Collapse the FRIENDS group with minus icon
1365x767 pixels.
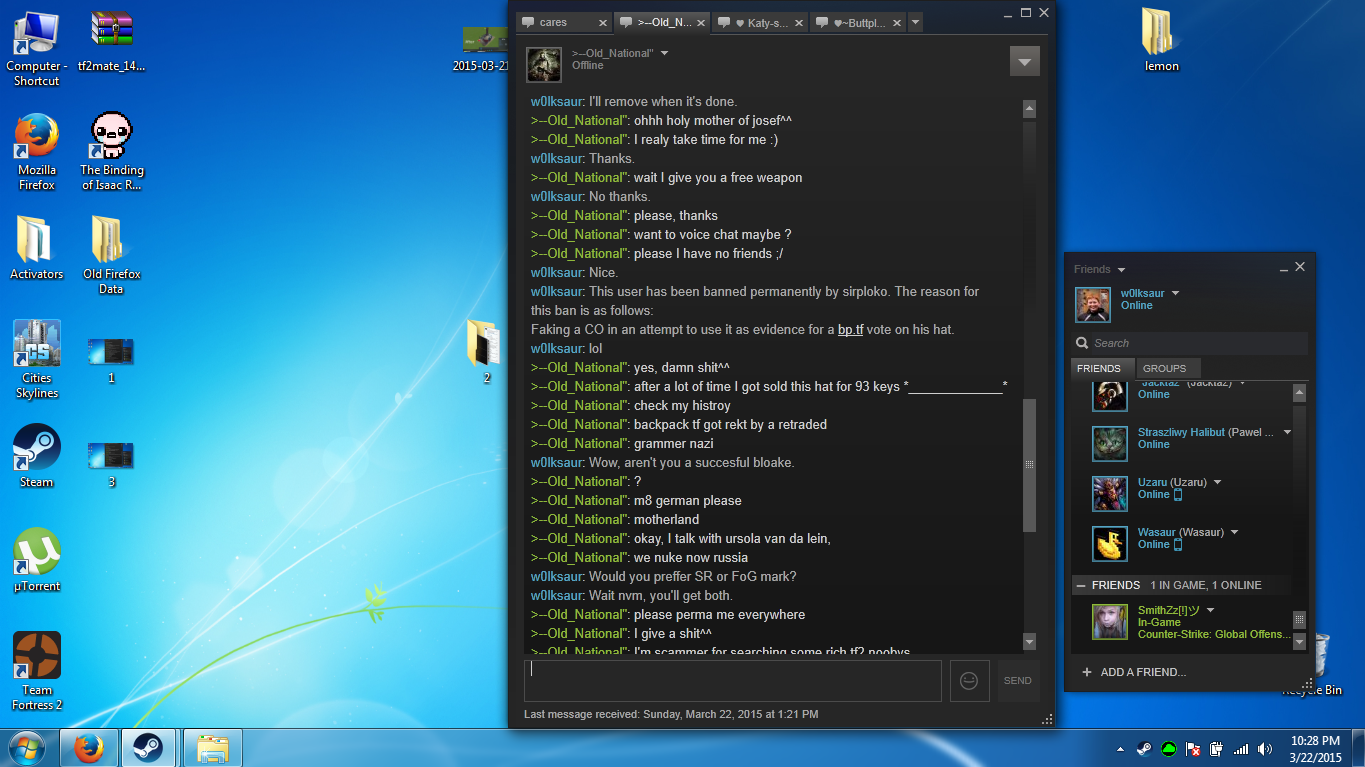[x=1080, y=585]
